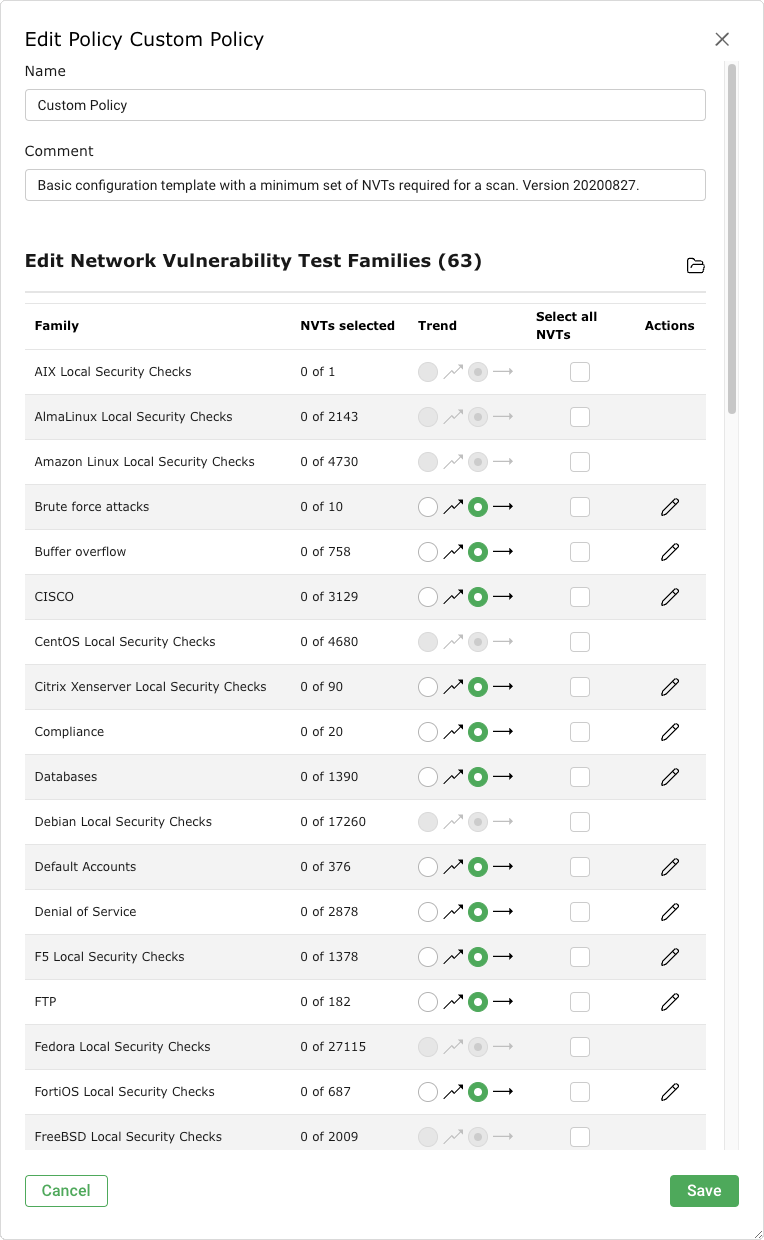Edit Citrix Xenserver Local Security Checks family
The width and height of the screenshot is (764, 1240).
coord(670,687)
